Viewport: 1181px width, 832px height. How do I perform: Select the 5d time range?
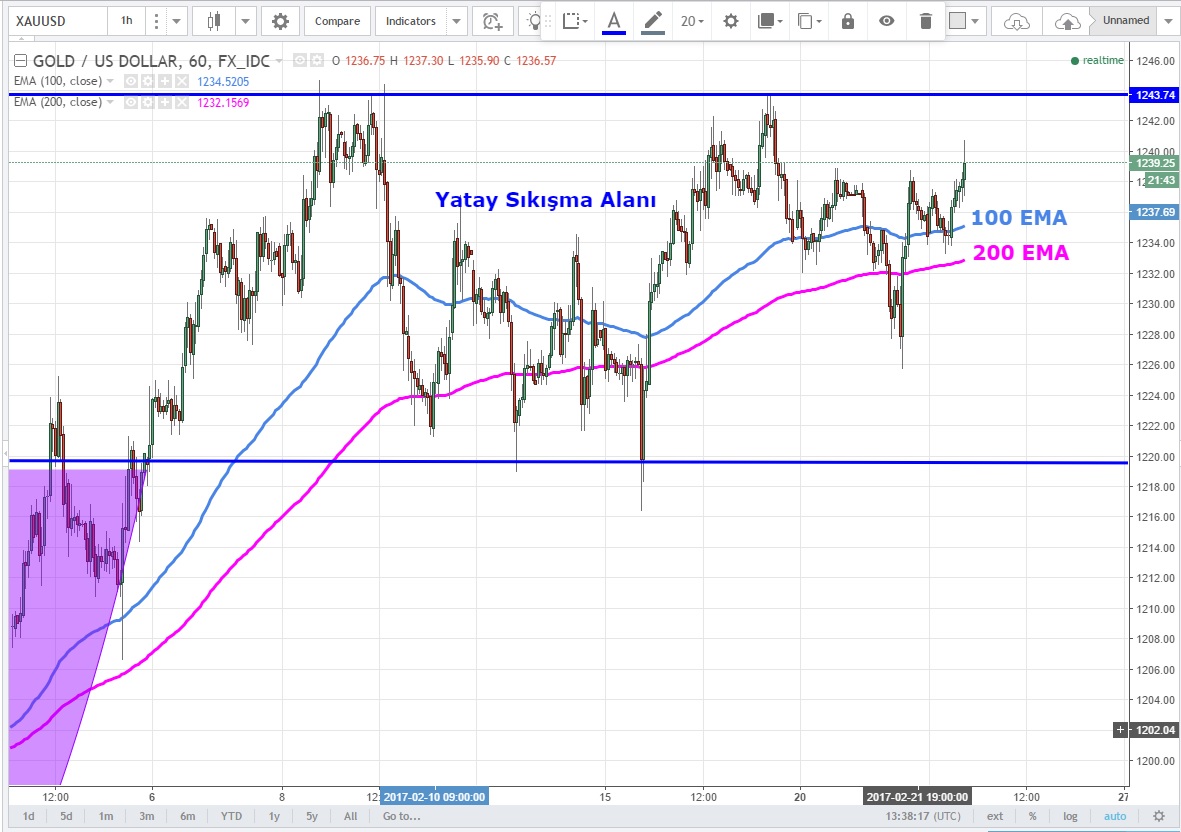[x=66, y=816]
